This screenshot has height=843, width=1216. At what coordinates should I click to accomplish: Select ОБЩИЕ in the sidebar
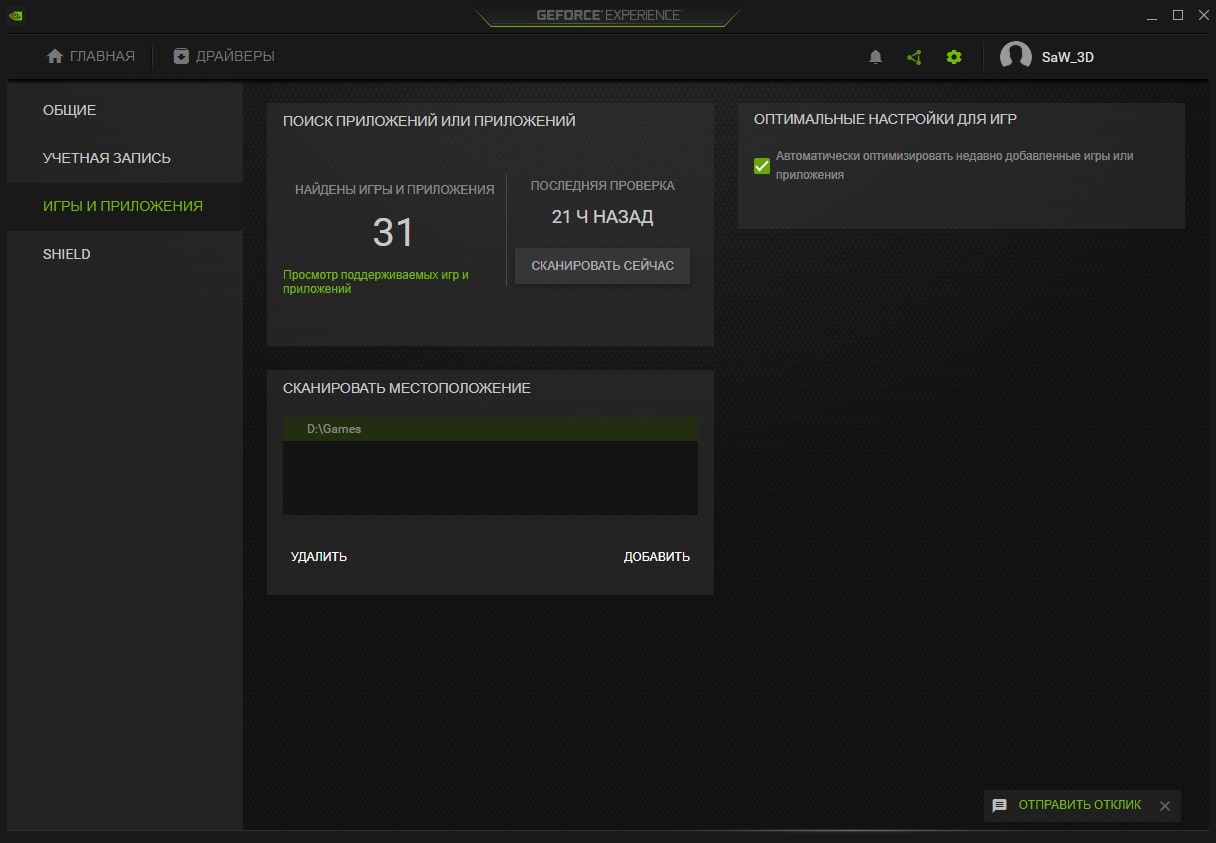(125, 110)
